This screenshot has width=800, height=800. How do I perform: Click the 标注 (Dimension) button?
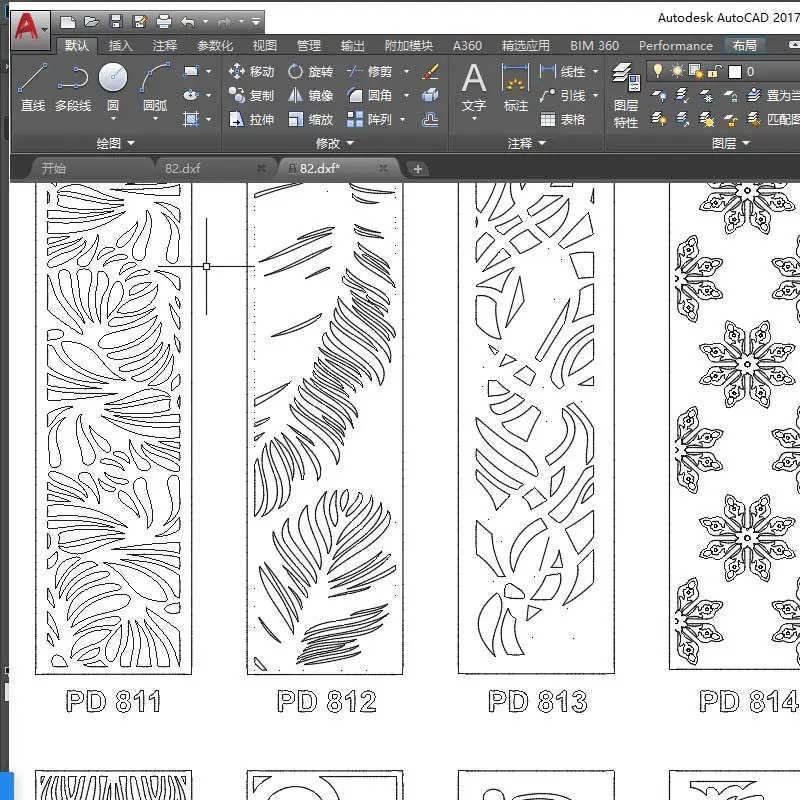click(516, 88)
